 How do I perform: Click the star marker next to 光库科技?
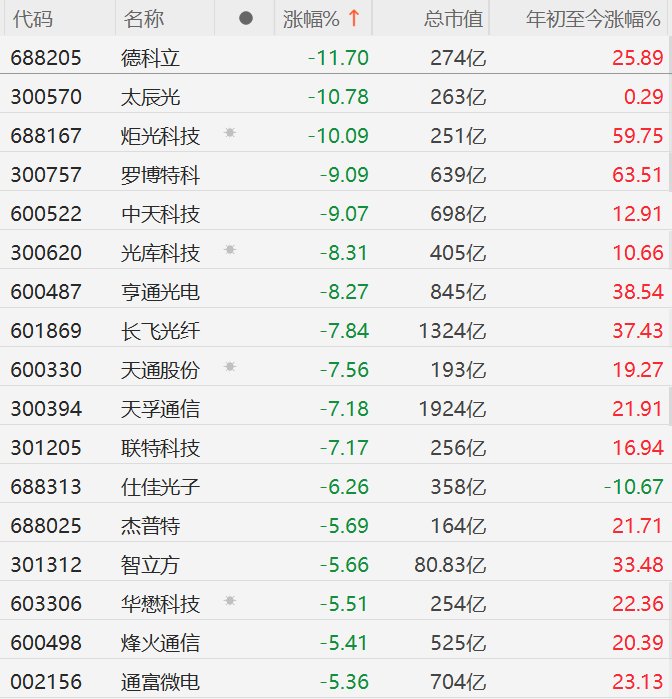coord(230,249)
